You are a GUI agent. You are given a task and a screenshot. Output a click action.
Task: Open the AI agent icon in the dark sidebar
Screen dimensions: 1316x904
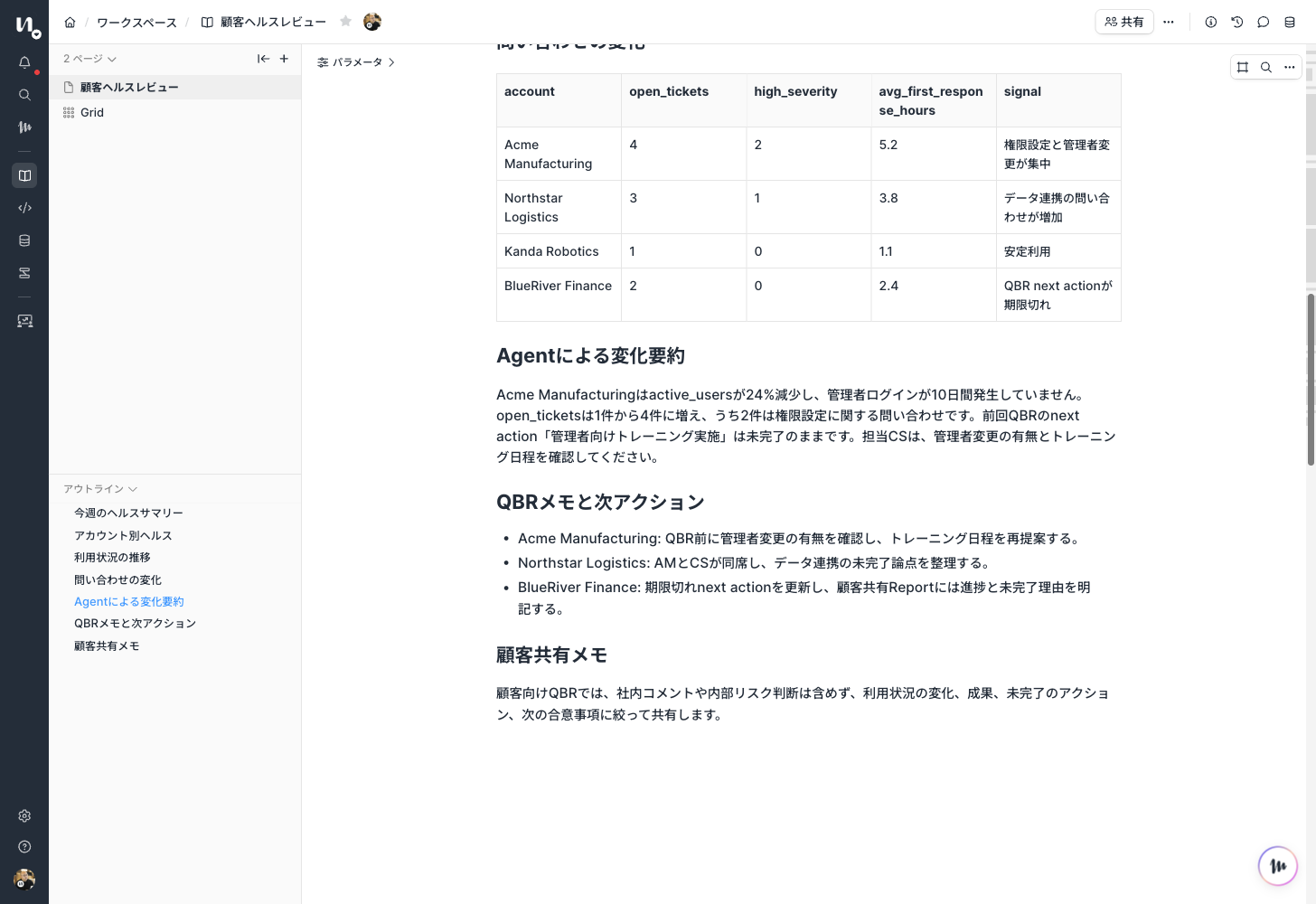(24, 127)
